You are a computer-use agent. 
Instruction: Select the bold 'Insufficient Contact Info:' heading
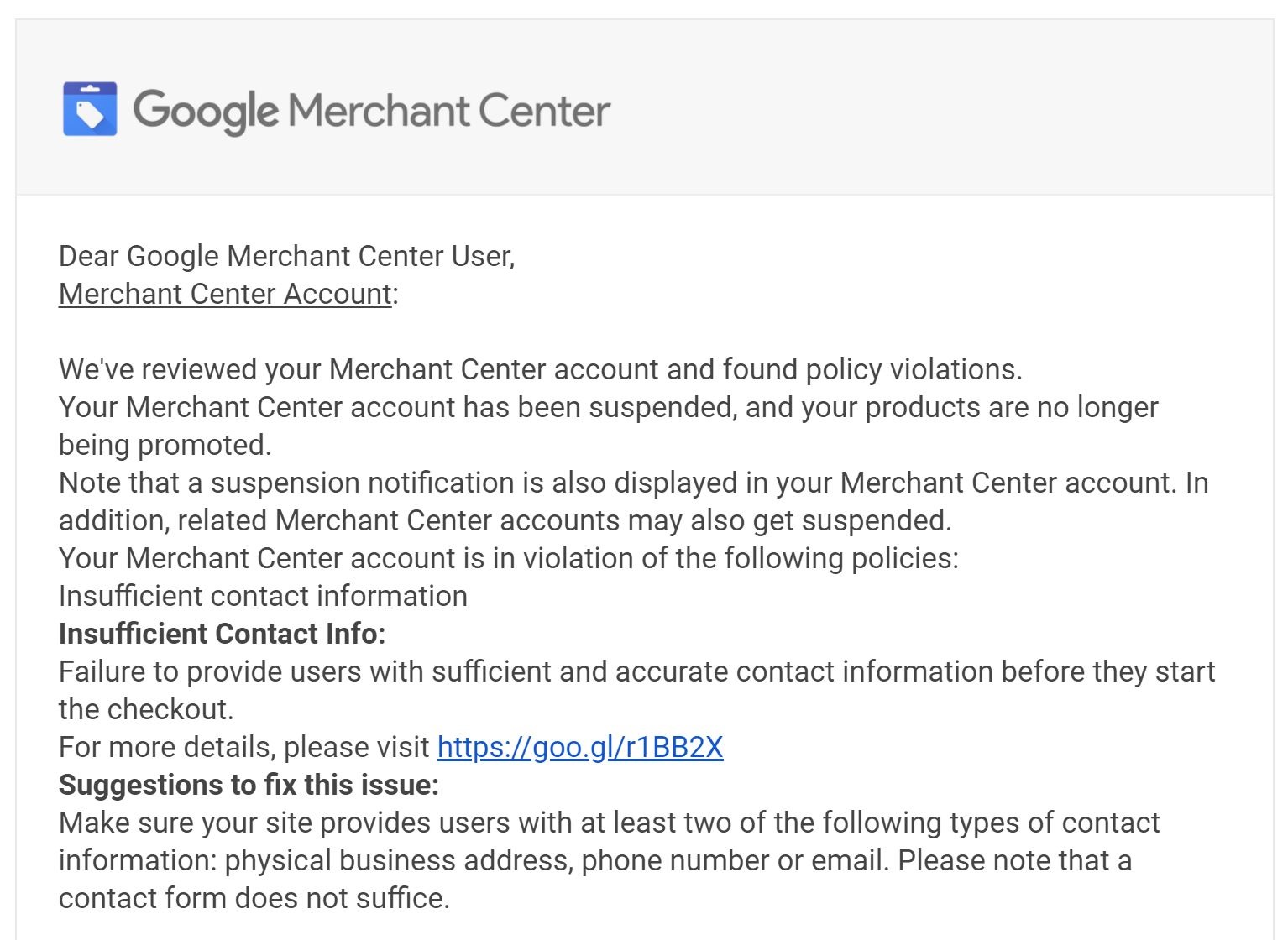click(223, 634)
